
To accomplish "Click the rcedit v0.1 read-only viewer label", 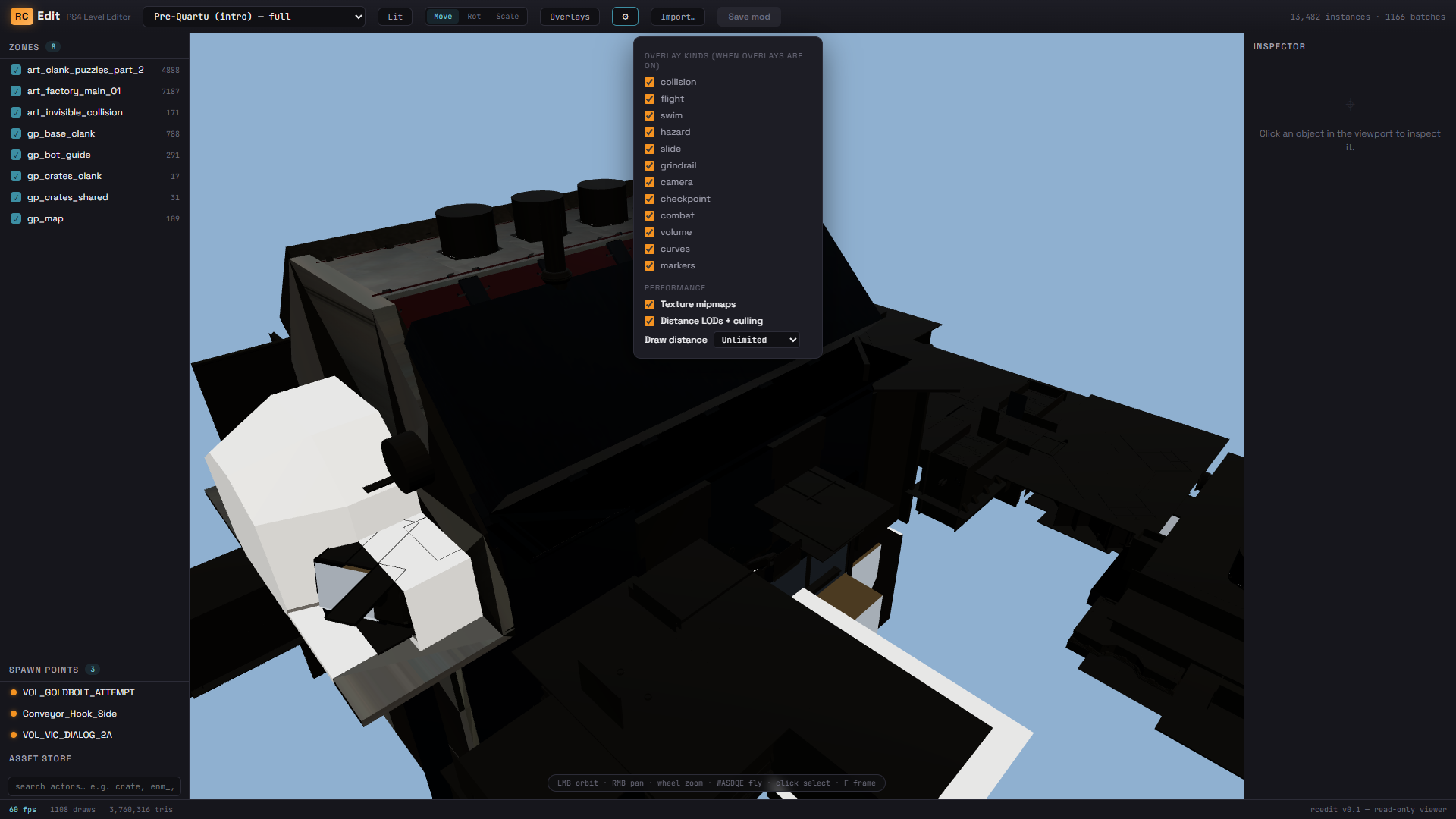I will tap(1378, 809).
